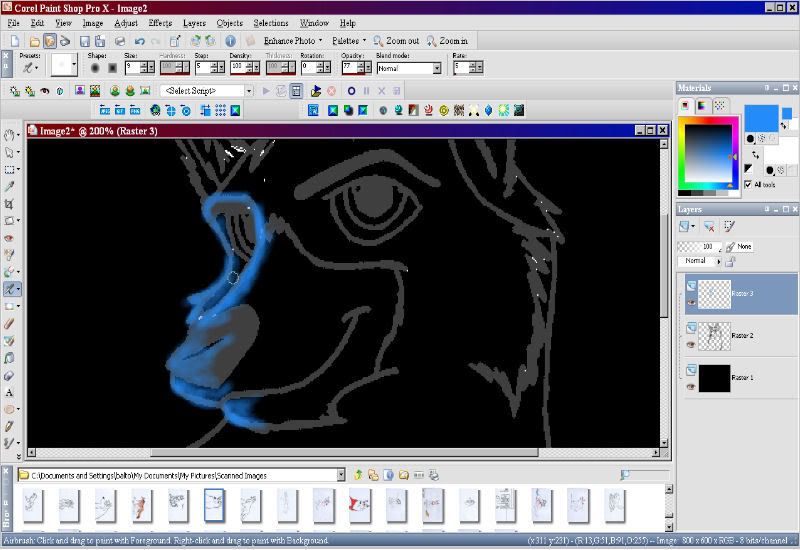Click the Save disk icon
The height and width of the screenshot is (550, 800).
[x=85, y=41]
